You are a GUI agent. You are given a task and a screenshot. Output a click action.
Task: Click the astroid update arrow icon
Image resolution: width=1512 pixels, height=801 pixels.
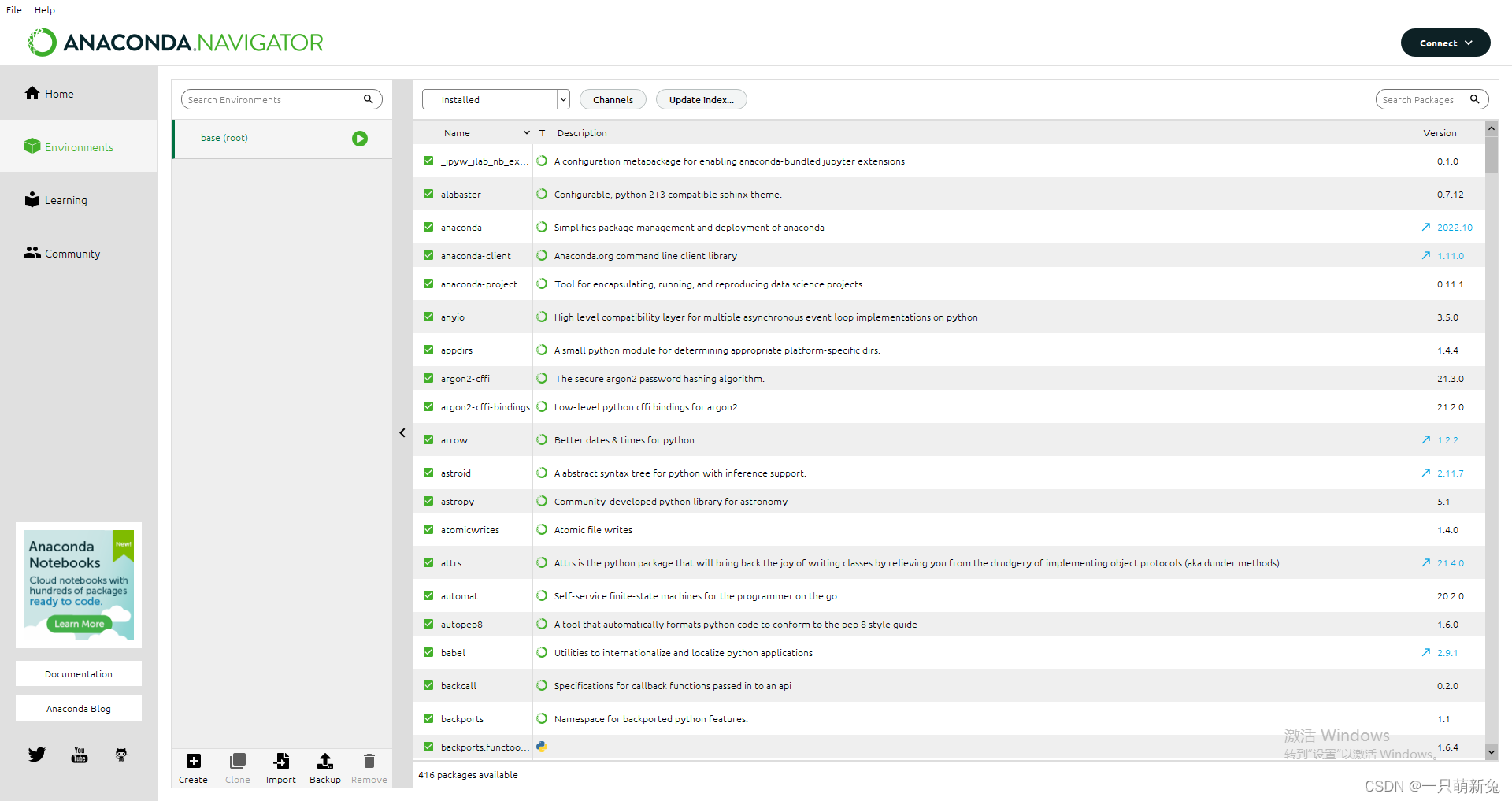(x=1426, y=473)
